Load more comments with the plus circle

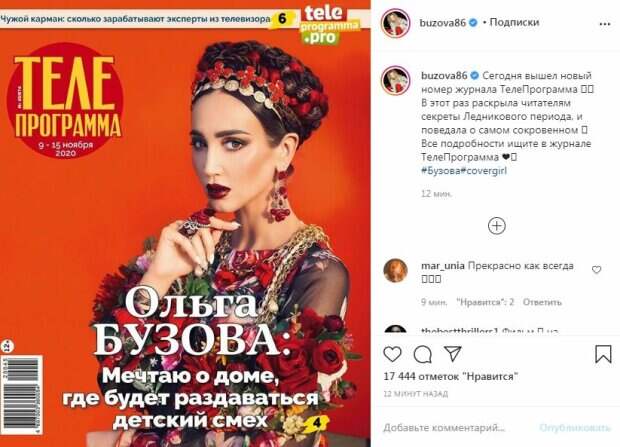[x=497, y=226]
